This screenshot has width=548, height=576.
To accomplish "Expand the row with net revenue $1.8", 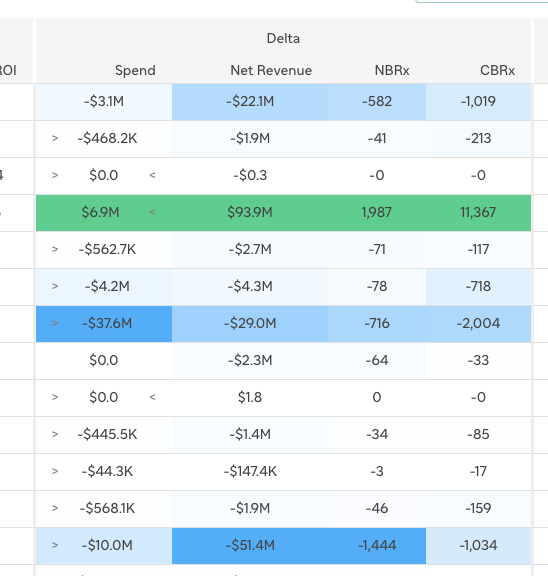I will [55, 397].
